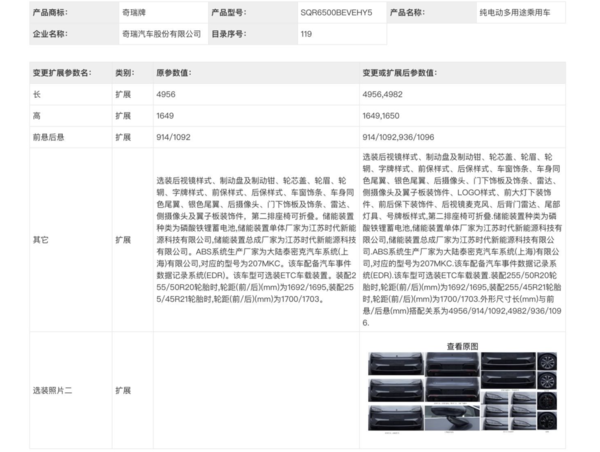Image resolution: width=600 pixels, height=452 pixels.
Task: Click the 目录序号 label
Action: click(229, 34)
